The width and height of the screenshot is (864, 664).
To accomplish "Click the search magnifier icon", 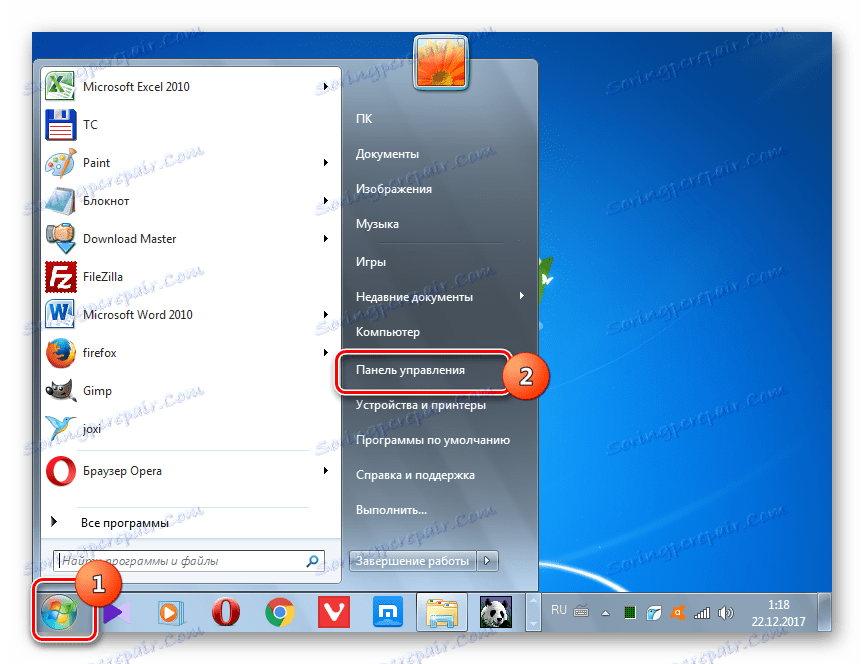I will tap(312, 561).
